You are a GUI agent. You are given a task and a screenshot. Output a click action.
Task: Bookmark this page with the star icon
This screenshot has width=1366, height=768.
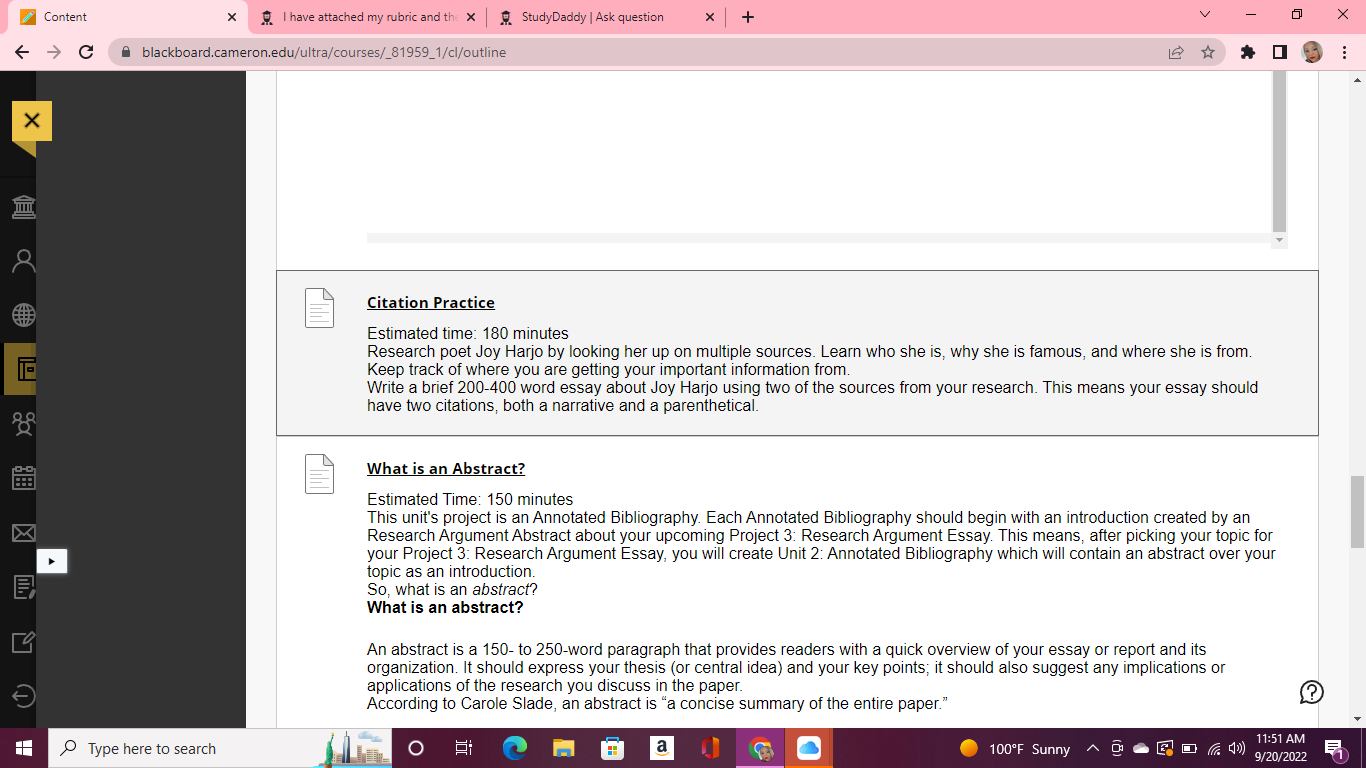click(1208, 52)
